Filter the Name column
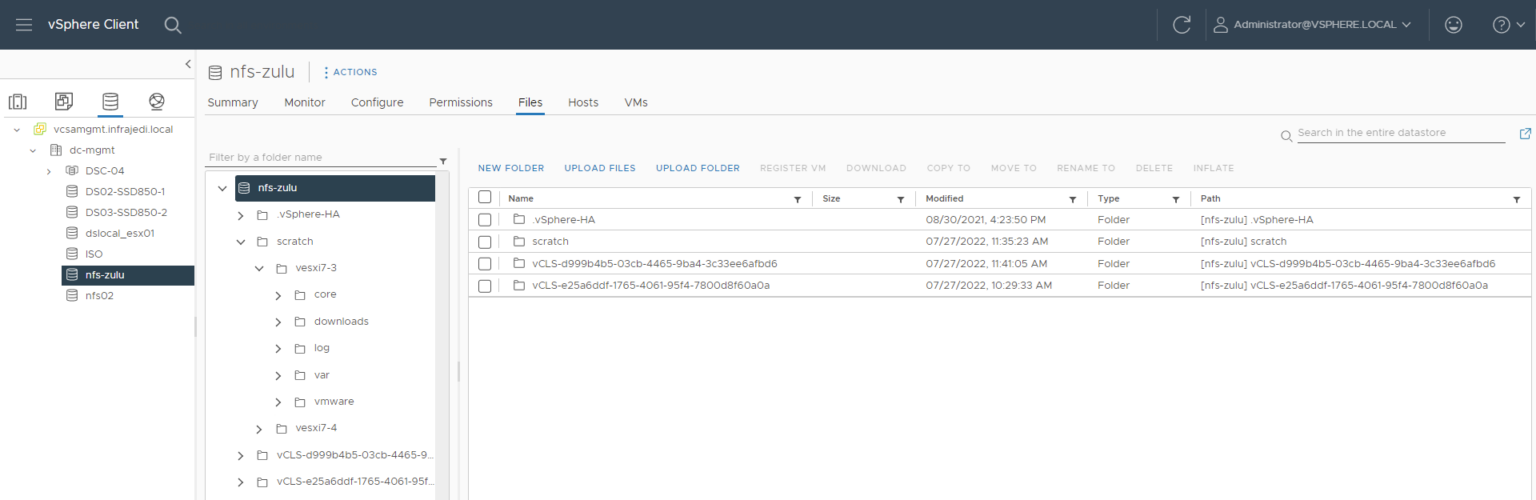This screenshot has height=500, width=1536. pos(797,199)
